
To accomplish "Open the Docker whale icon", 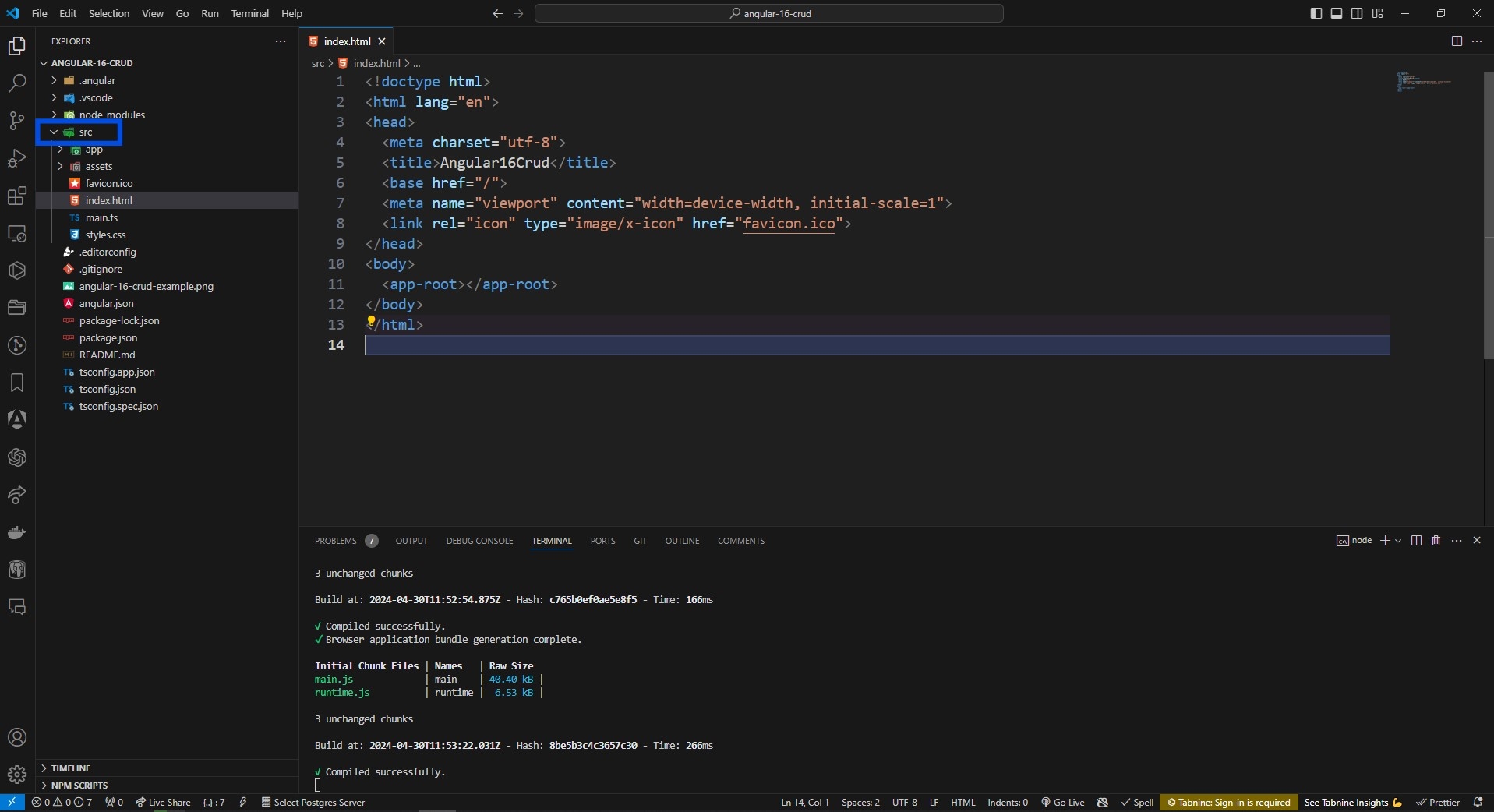I will point(17,532).
